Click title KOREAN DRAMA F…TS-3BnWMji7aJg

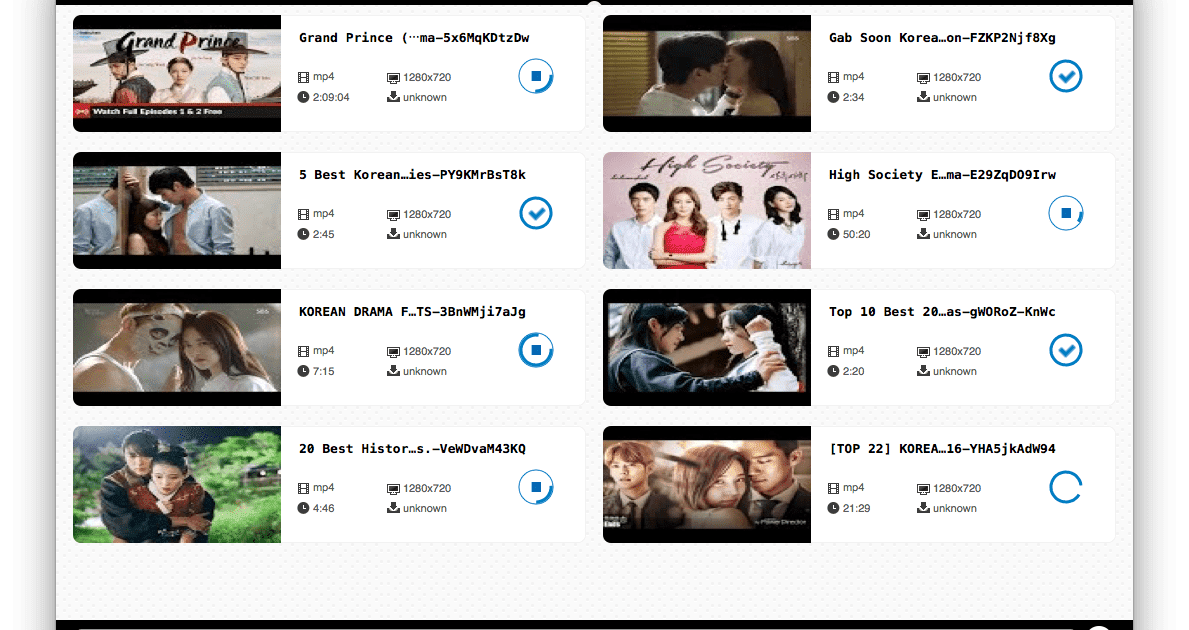[x=412, y=312]
